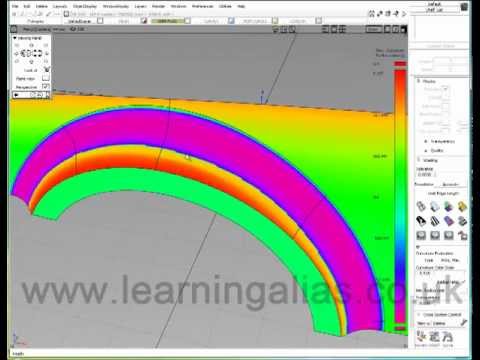The height and width of the screenshot is (360, 480).
Task: Open the File menu
Action: coord(15,6)
